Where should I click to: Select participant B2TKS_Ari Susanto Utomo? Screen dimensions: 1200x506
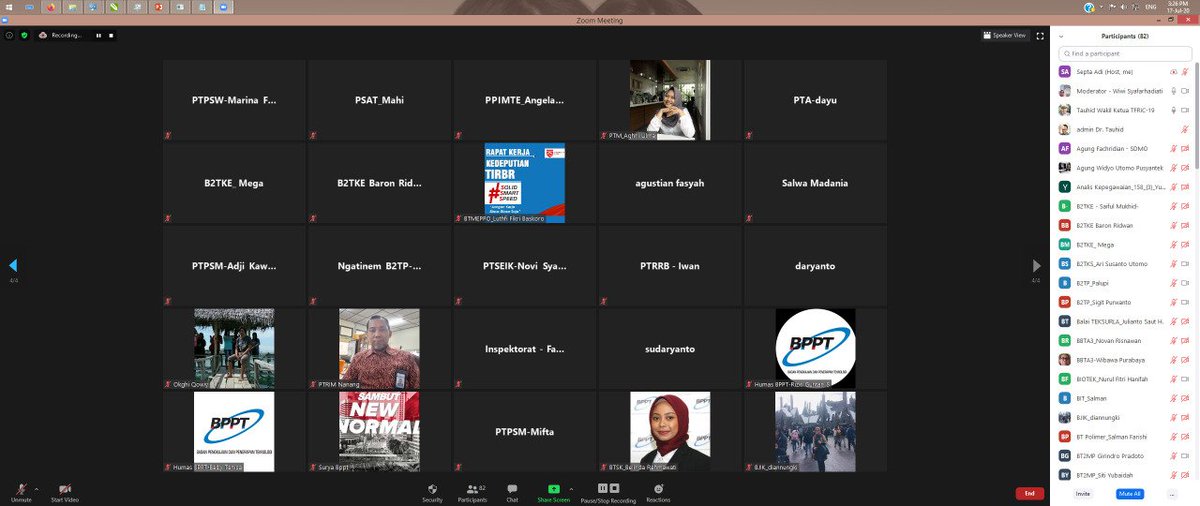click(1124, 264)
